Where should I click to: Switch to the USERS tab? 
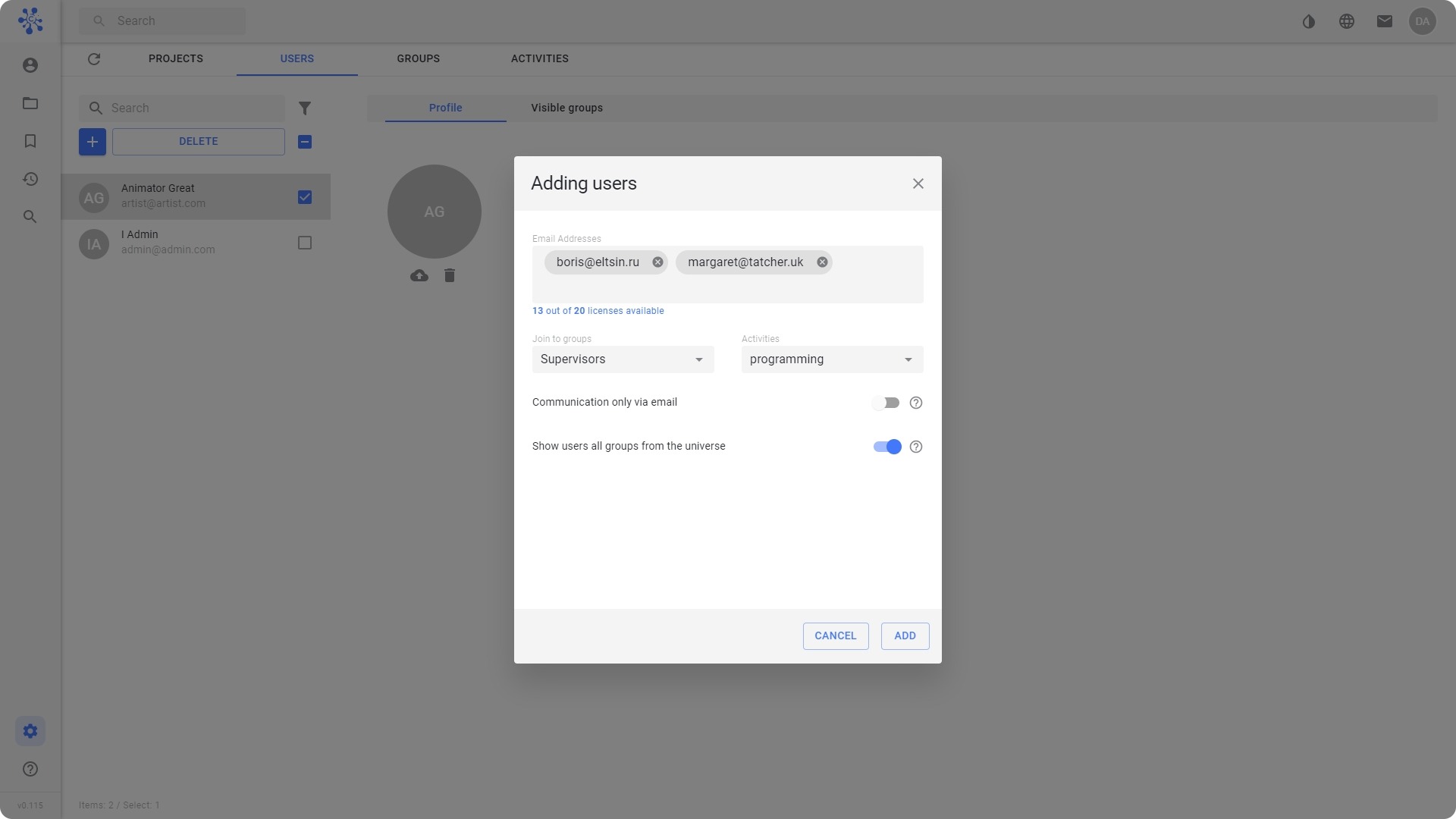pyautogui.click(x=297, y=59)
